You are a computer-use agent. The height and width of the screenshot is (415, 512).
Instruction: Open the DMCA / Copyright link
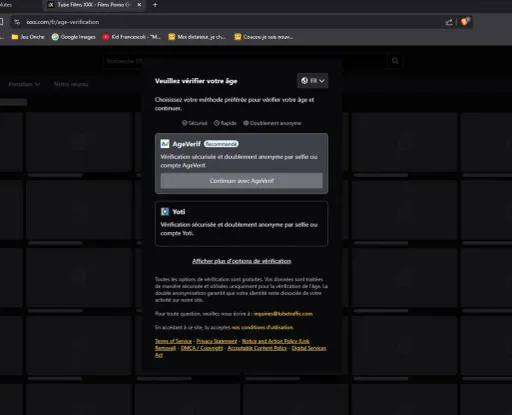point(202,348)
